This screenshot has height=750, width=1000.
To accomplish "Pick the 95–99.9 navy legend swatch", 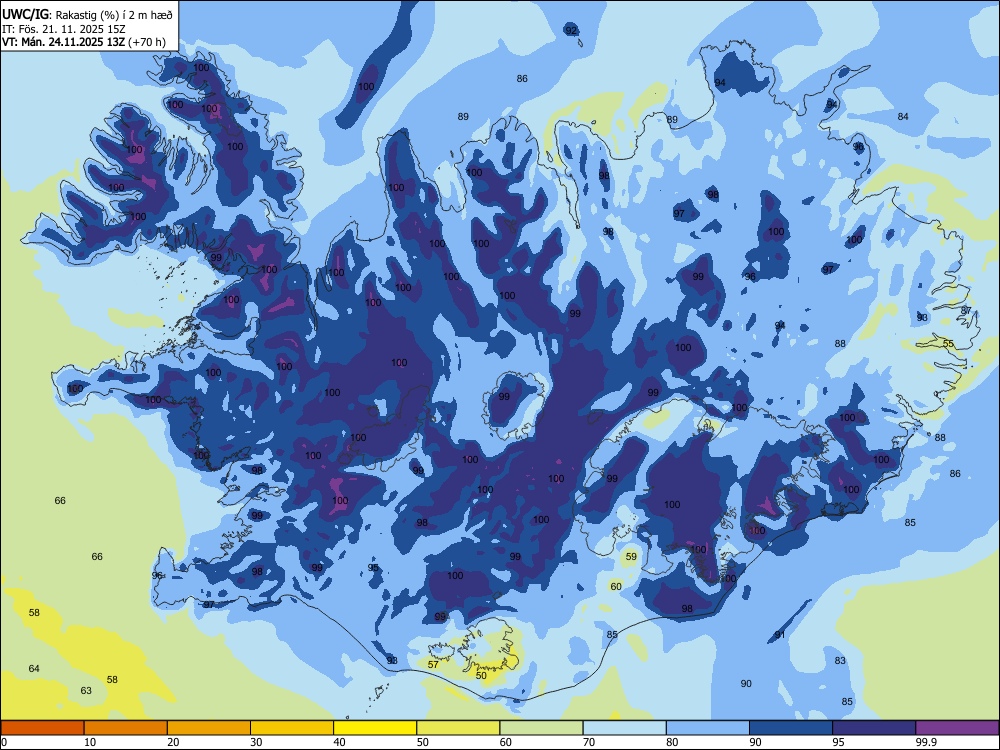I will pos(874,728).
